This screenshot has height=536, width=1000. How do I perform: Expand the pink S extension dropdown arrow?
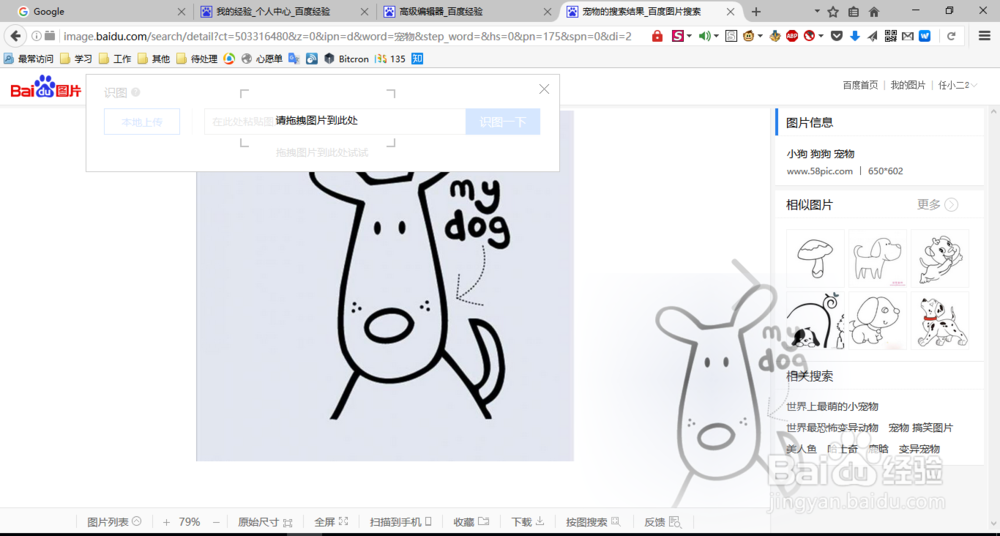point(689,36)
